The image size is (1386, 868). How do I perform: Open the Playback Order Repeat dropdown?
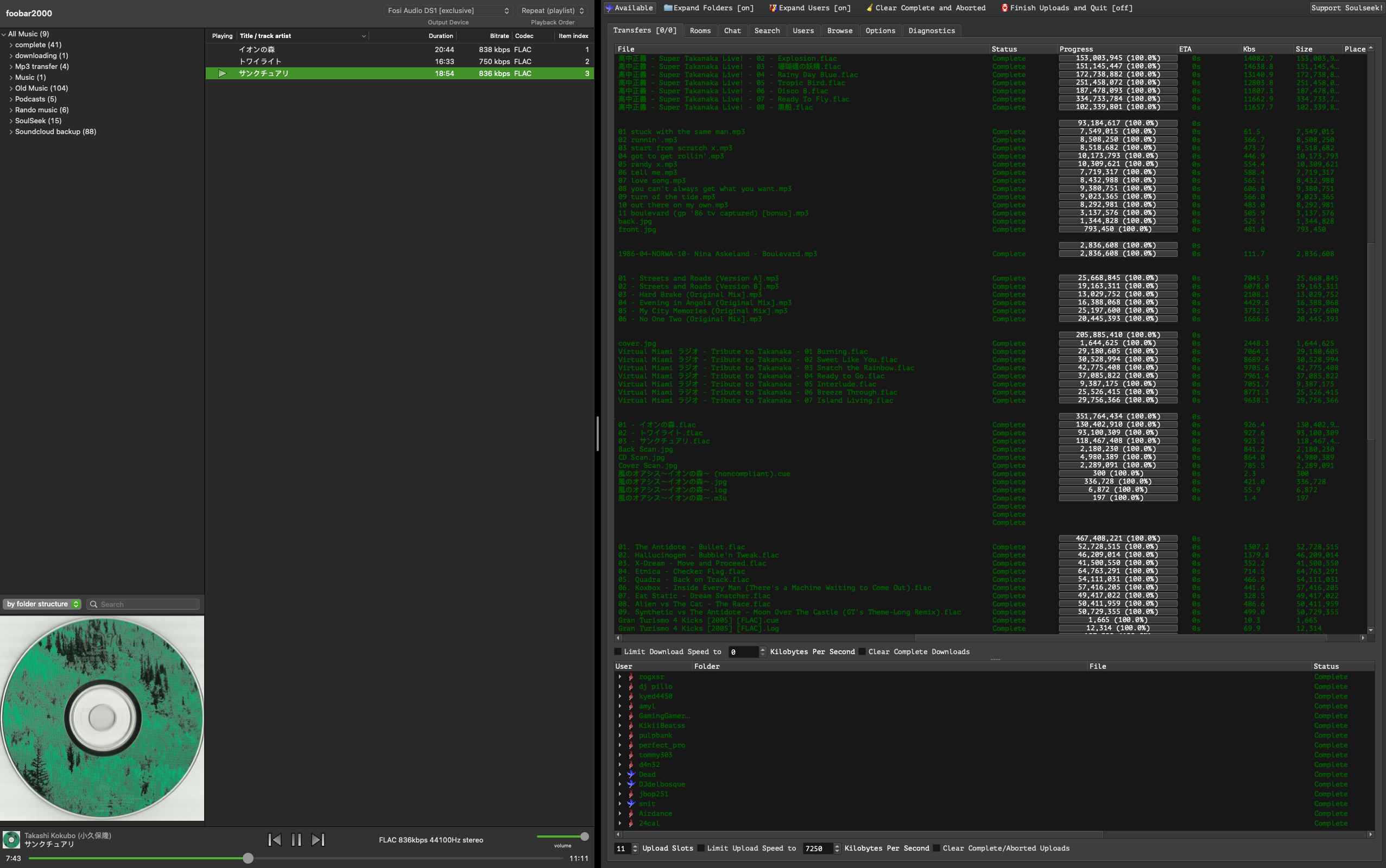pyautogui.click(x=552, y=10)
